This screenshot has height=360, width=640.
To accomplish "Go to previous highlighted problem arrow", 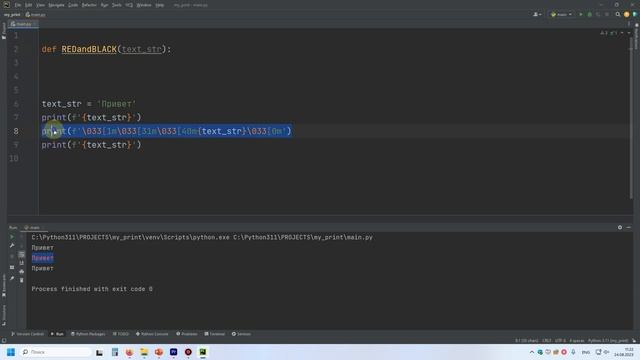I will point(622,33).
